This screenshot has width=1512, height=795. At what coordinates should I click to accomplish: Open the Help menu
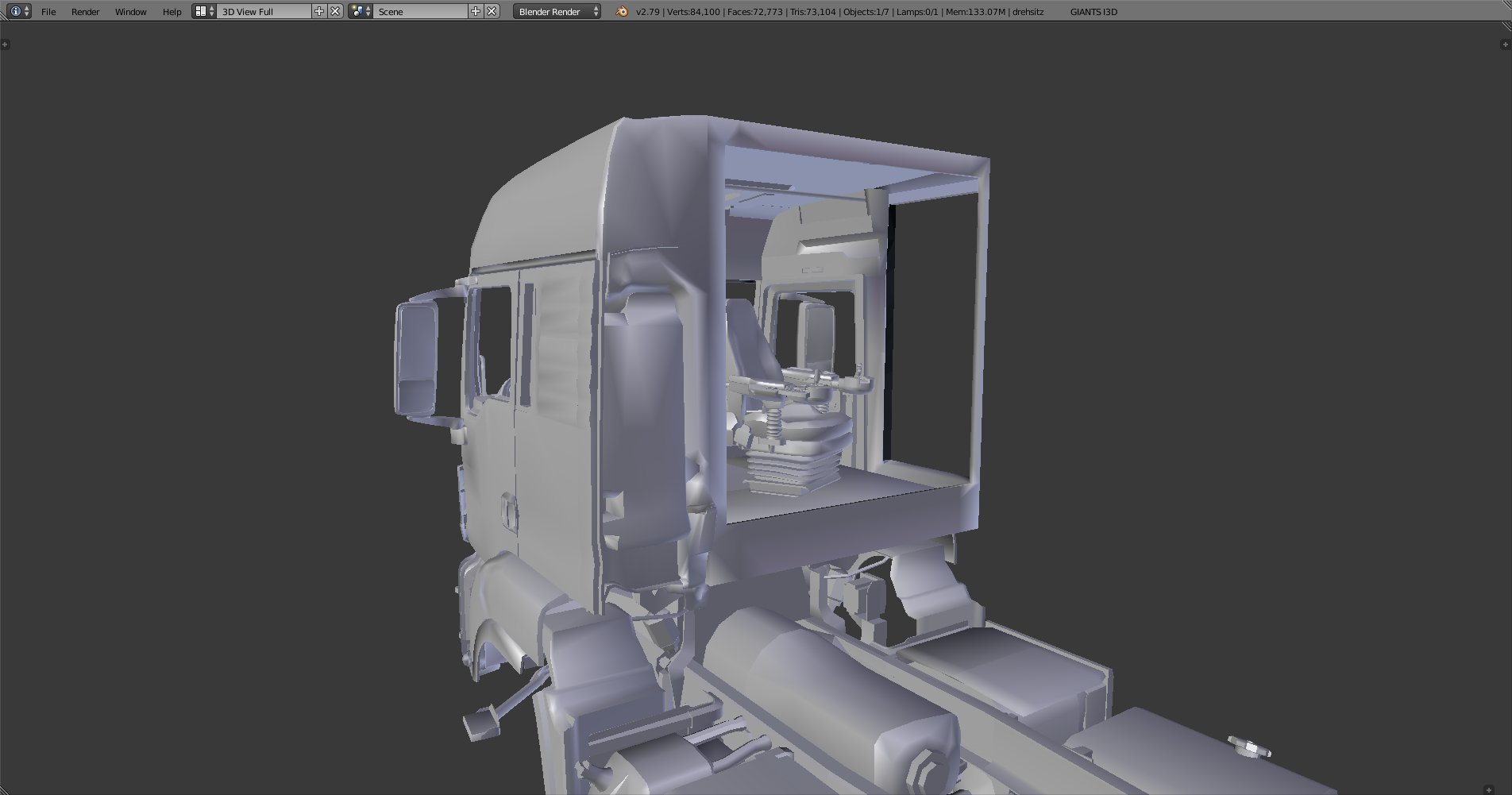pos(172,11)
